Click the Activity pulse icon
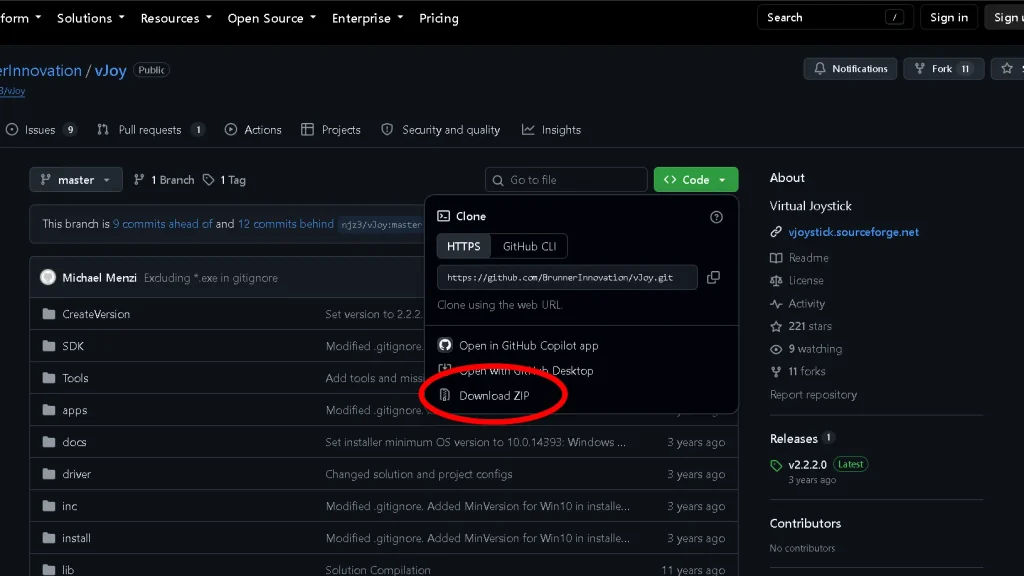Screen dimensions: 1024x576 (x=776, y=304)
